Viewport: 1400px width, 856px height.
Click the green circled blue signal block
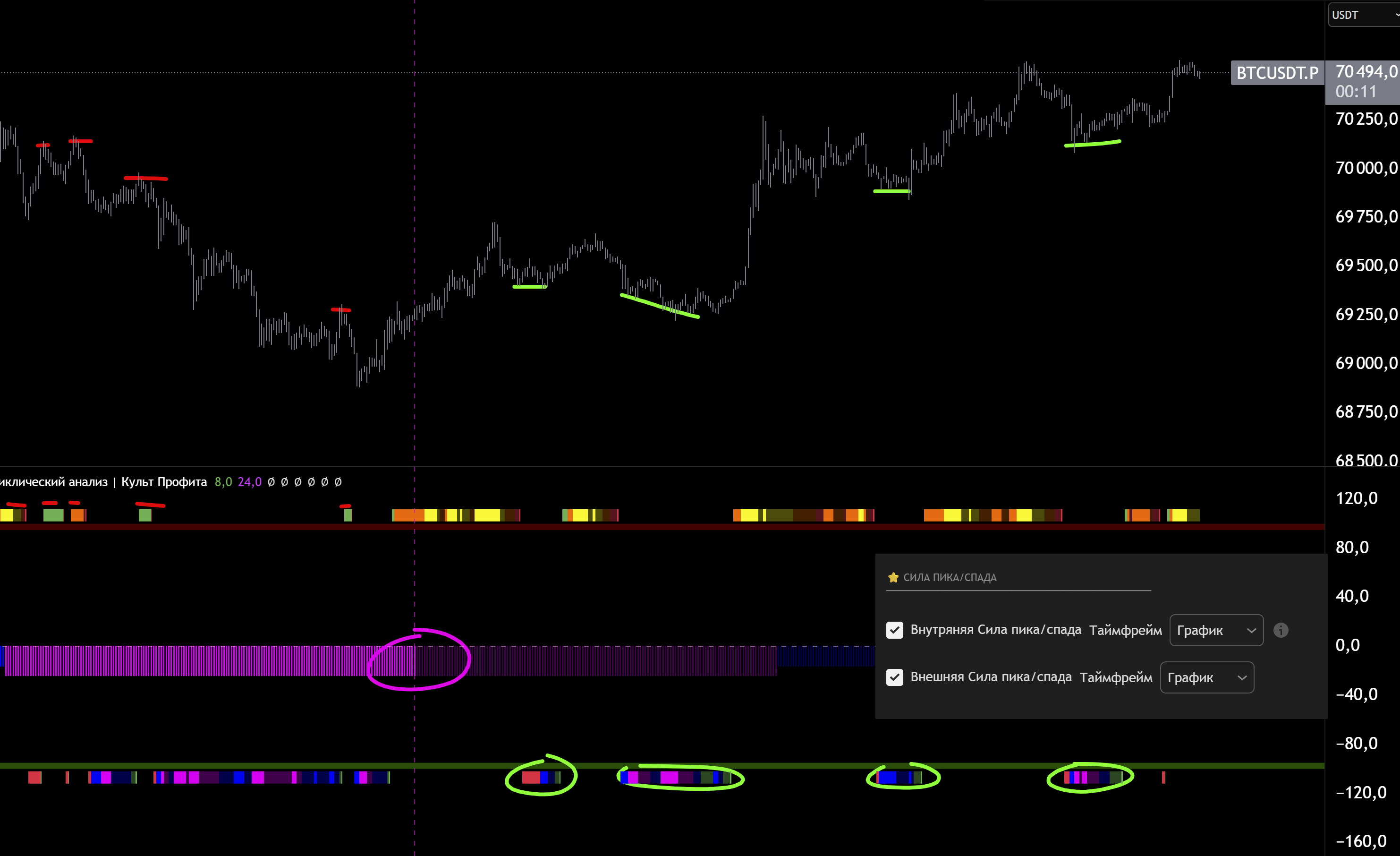(x=888, y=777)
